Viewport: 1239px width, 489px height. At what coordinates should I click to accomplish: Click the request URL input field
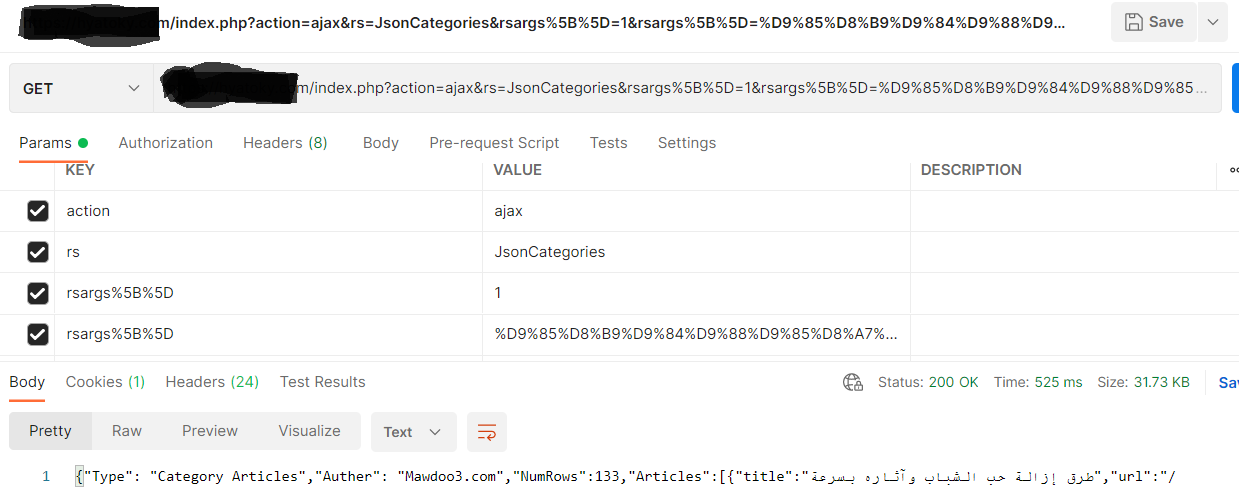pos(687,88)
